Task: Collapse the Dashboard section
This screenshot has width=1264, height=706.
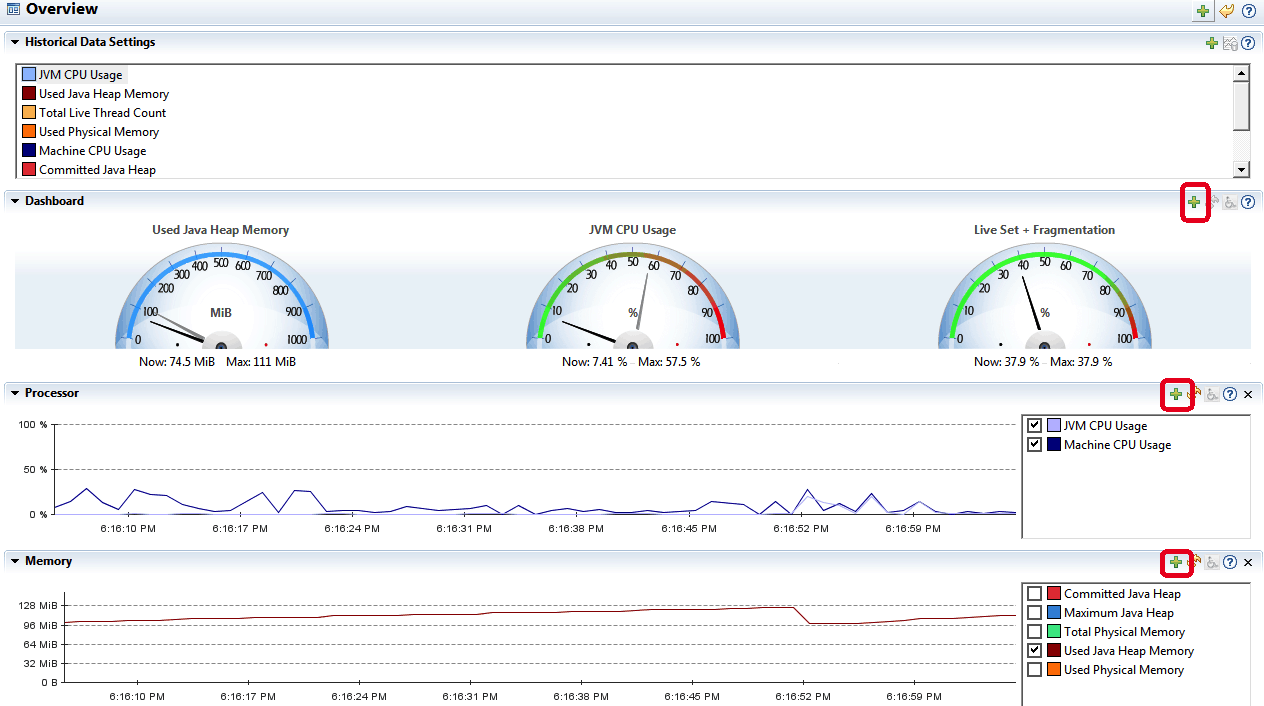Action: click(15, 201)
